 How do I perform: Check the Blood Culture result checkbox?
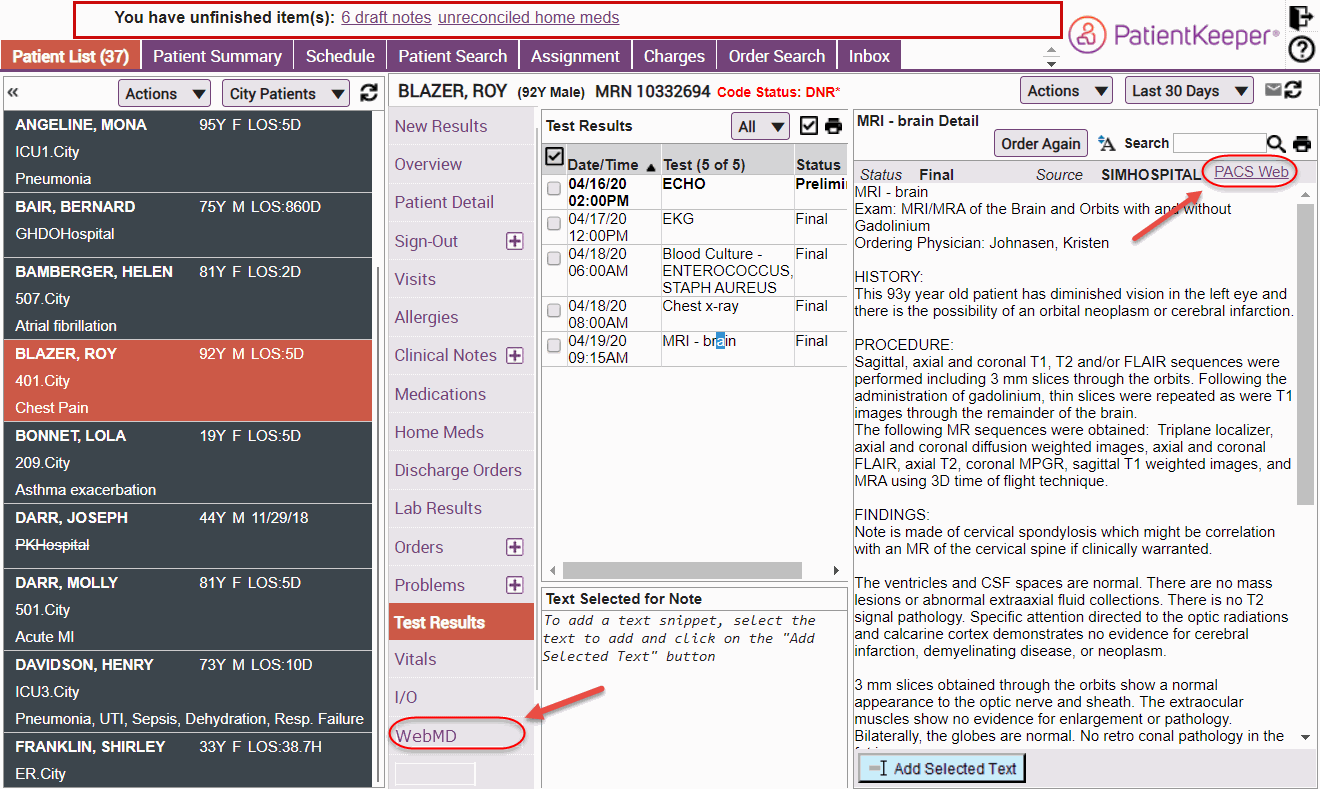tap(554, 259)
